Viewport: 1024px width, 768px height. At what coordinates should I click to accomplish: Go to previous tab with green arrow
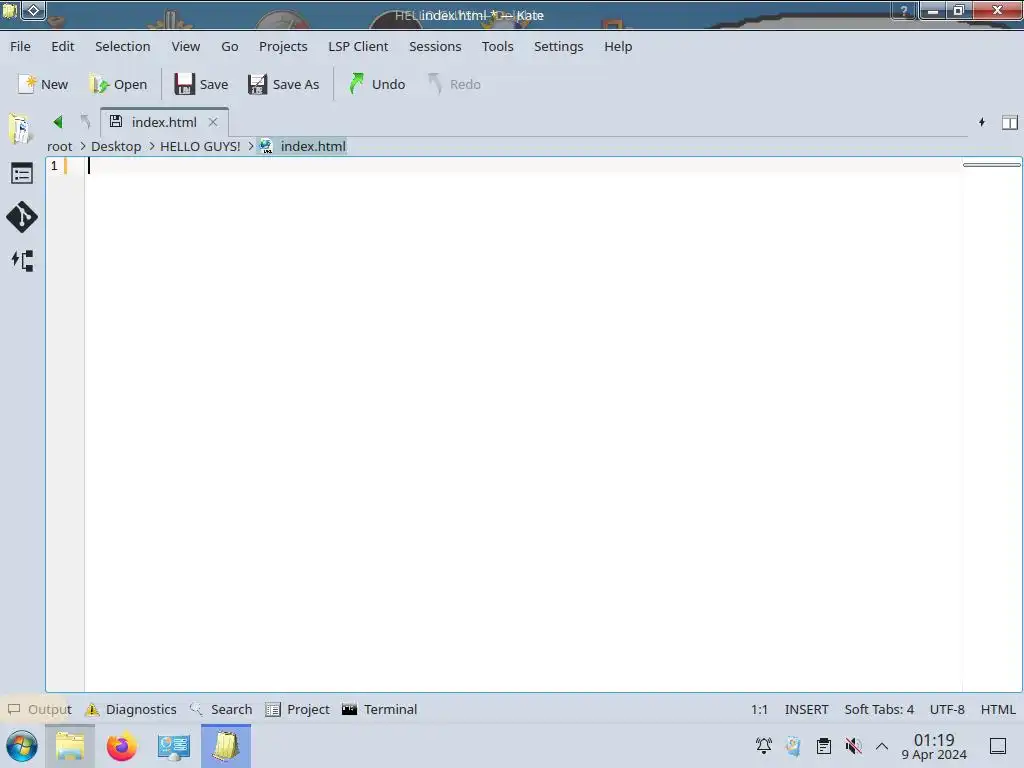[58, 122]
